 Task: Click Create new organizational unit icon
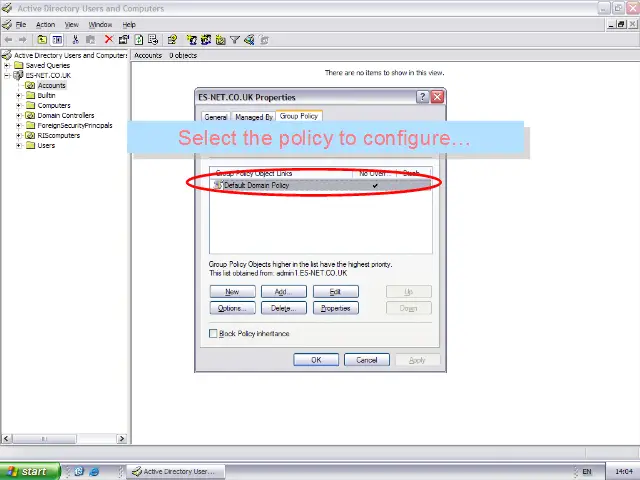[220, 40]
